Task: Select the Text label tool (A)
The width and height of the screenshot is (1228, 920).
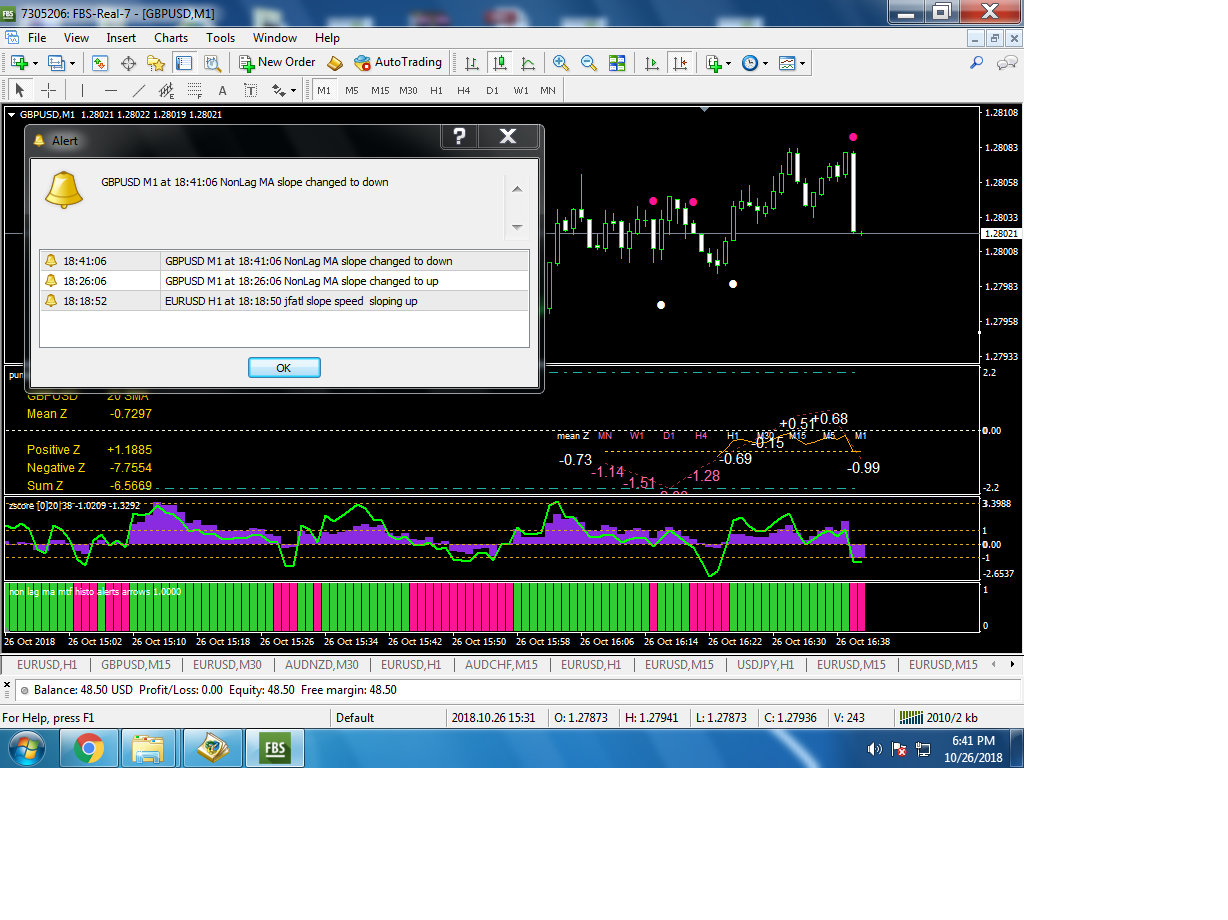Action: [x=222, y=90]
